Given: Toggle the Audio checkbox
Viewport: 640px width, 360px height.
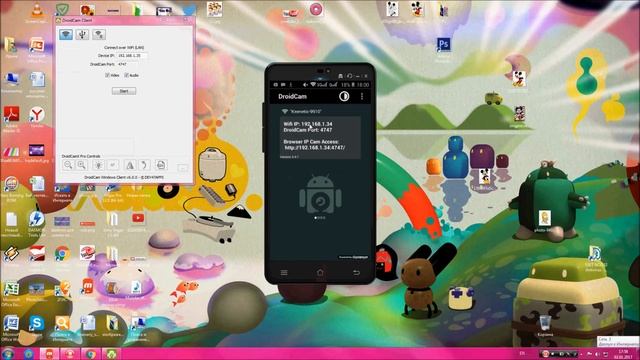Looking at the screenshot, I should point(127,75).
